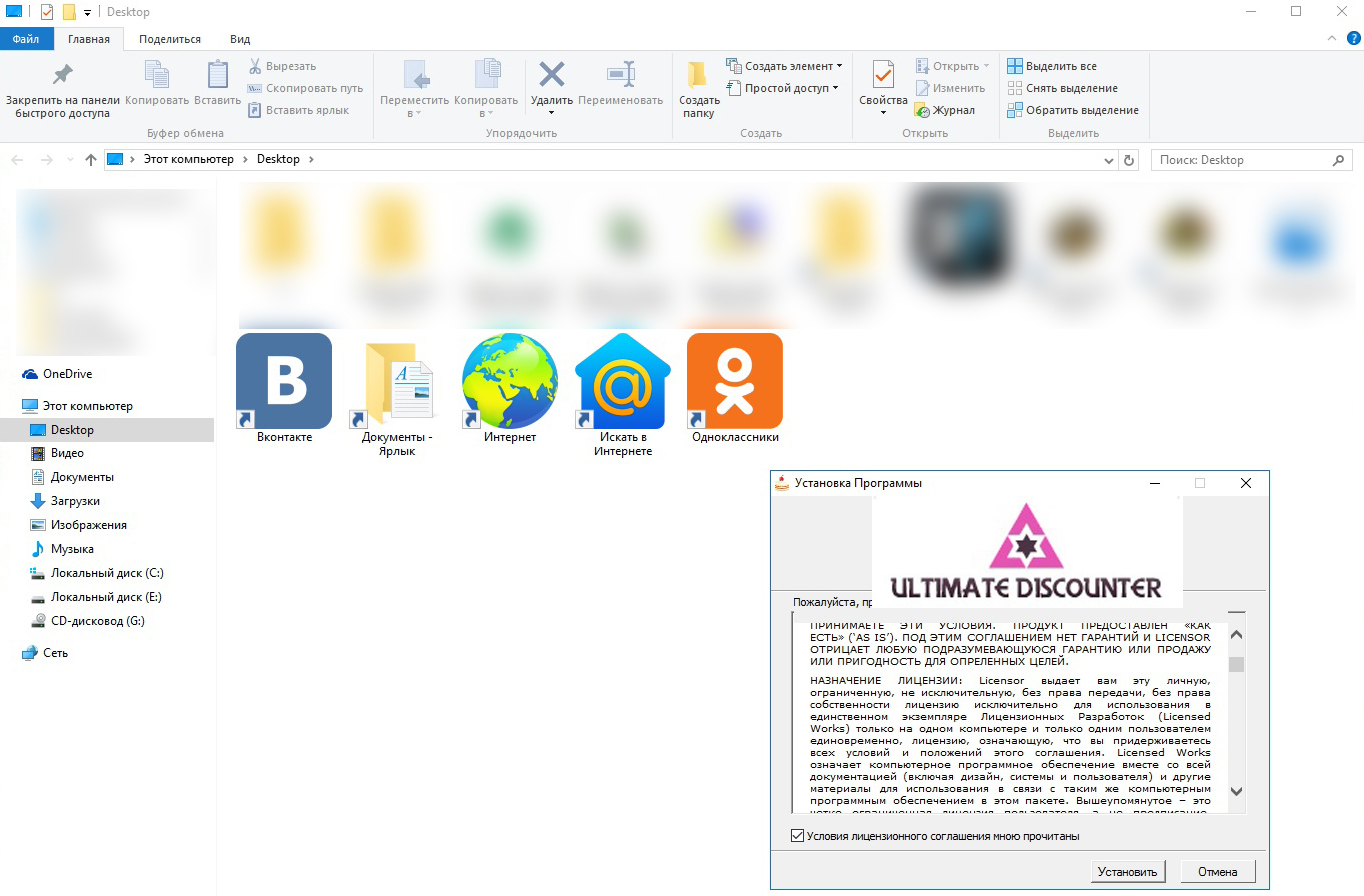Viewport: 1364px width, 896px height.
Task: Click Снять выделение in the ribbon
Action: 1063,88
